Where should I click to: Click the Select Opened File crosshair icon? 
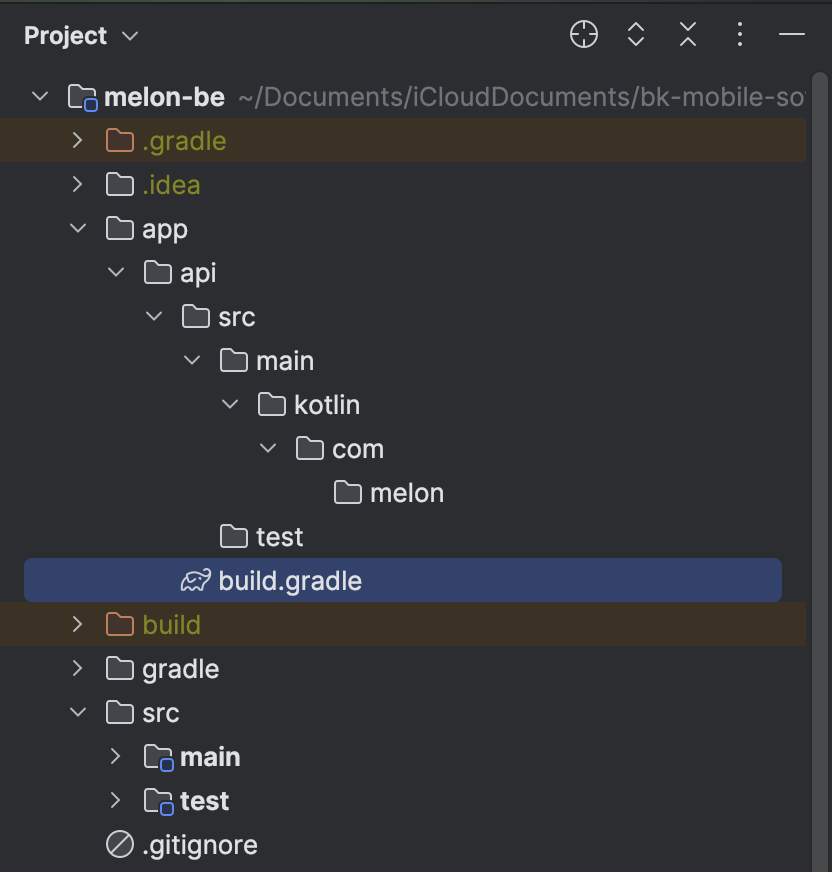[x=584, y=34]
